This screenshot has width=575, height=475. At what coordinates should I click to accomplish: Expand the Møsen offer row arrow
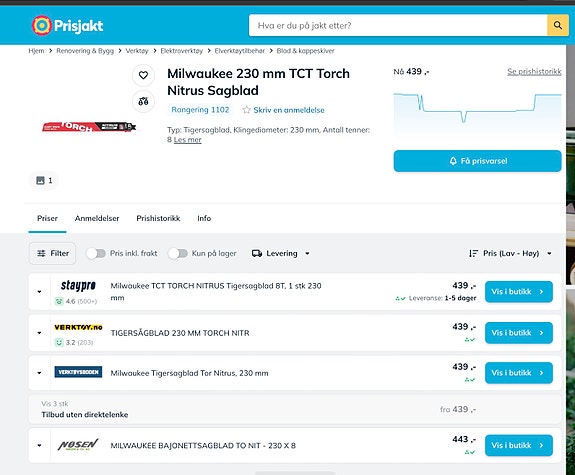click(39, 446)
